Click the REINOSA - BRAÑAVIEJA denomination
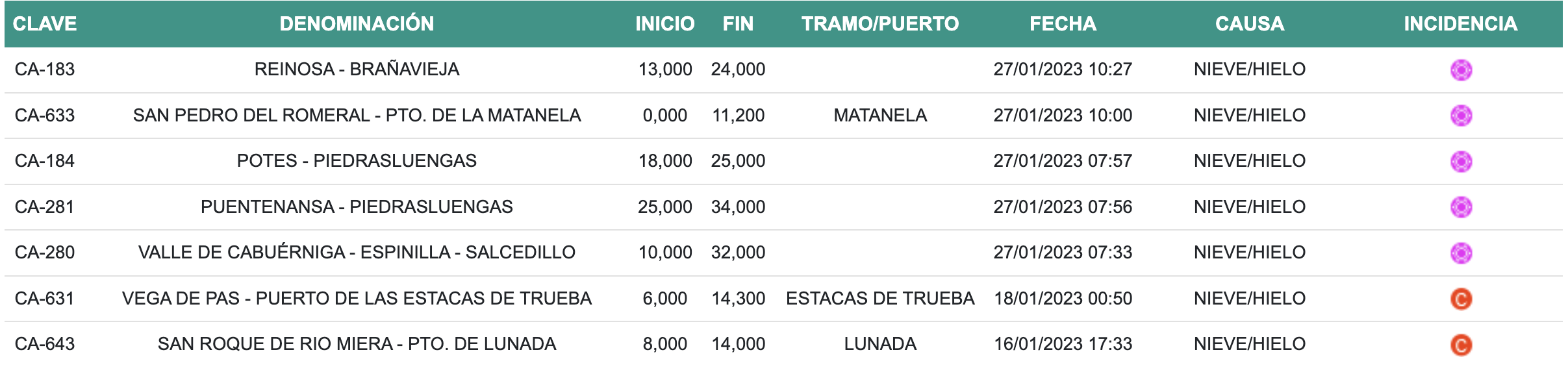 click(357, 69)
